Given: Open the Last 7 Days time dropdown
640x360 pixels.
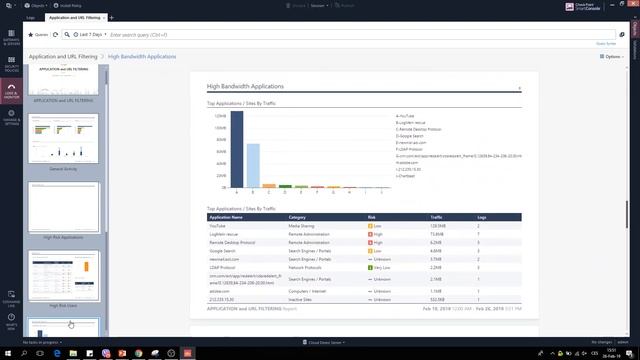Looking at the screenshot, I should click(90, 35).
